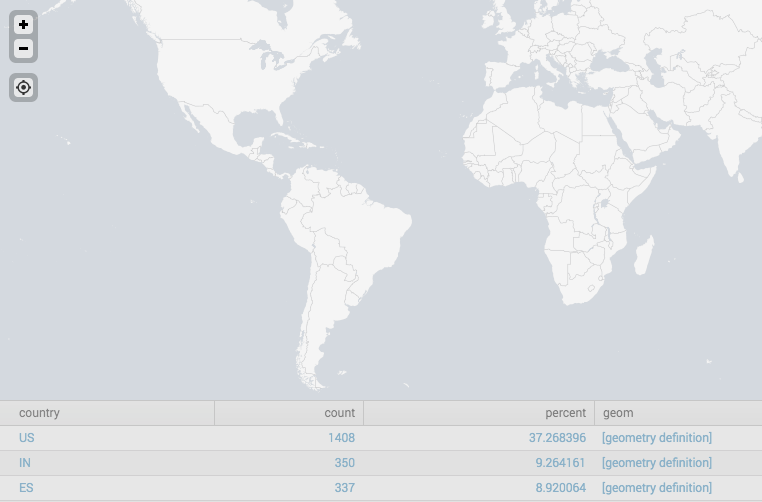Zoom out of the map

(24, 49)
